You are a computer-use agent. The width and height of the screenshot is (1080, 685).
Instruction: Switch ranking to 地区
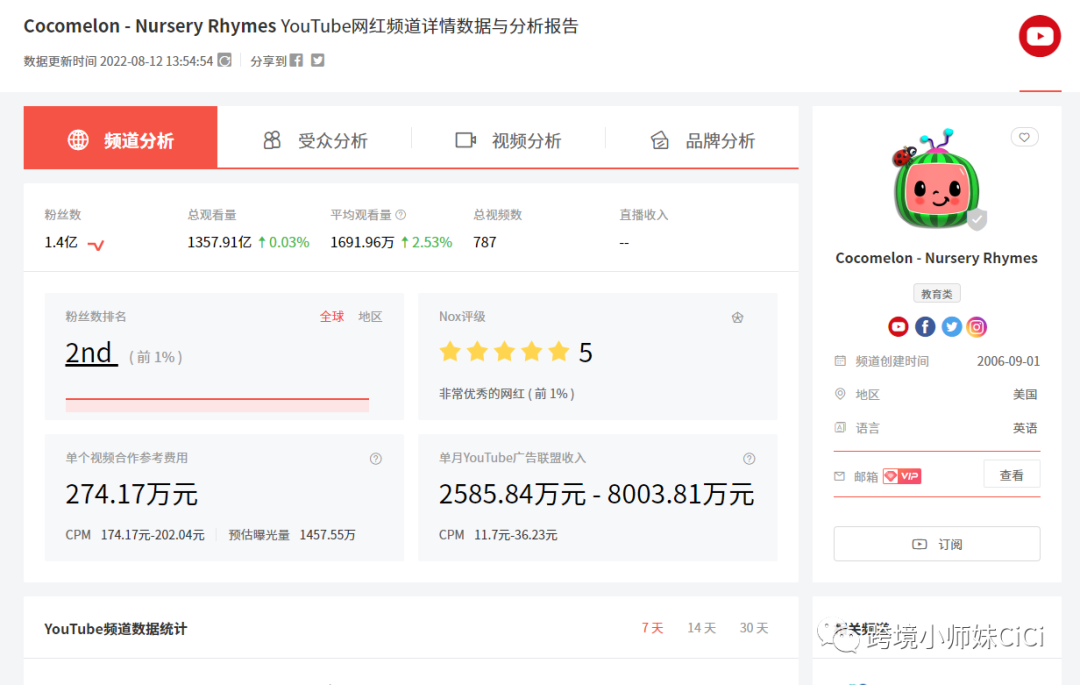[x=370, y=317]
